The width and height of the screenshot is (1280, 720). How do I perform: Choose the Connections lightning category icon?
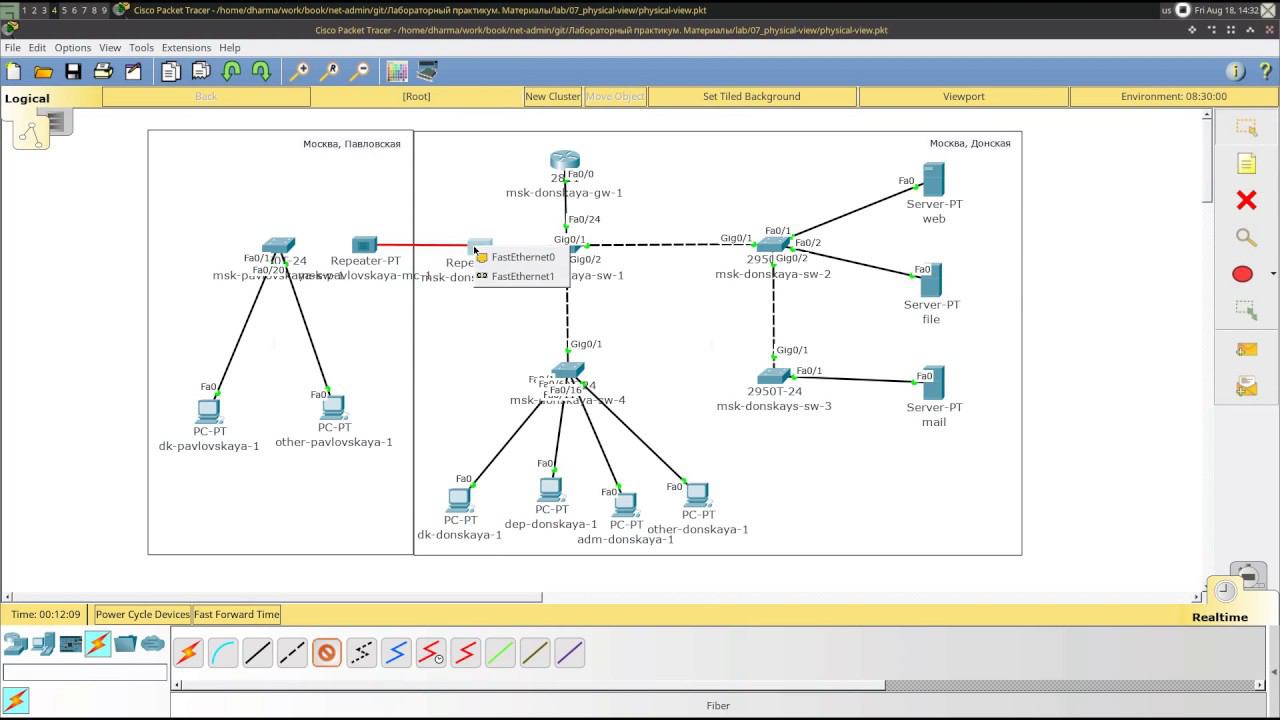pyautogui.click(x=97, y=644)
